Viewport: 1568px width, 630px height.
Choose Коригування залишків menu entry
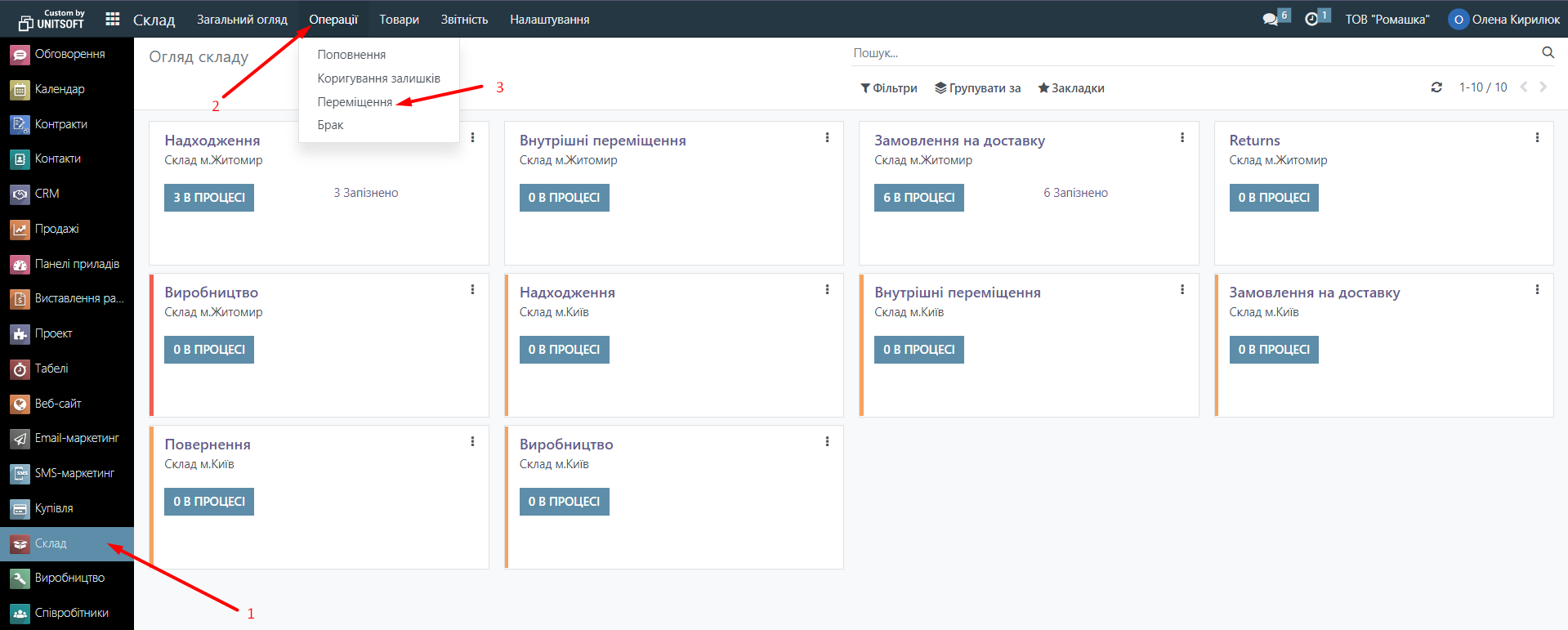[378, 78]
